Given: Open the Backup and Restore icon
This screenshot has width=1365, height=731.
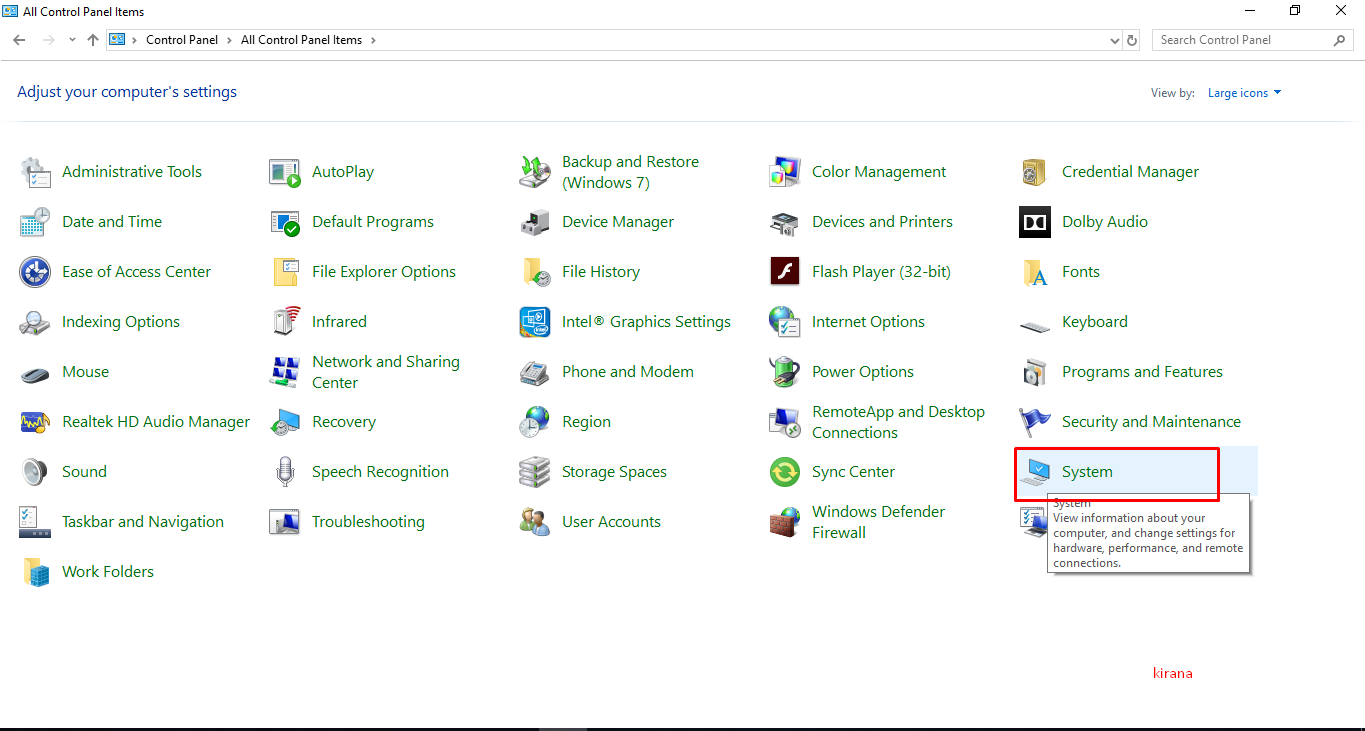Looking at the screenshot, I should click(535, 172).
